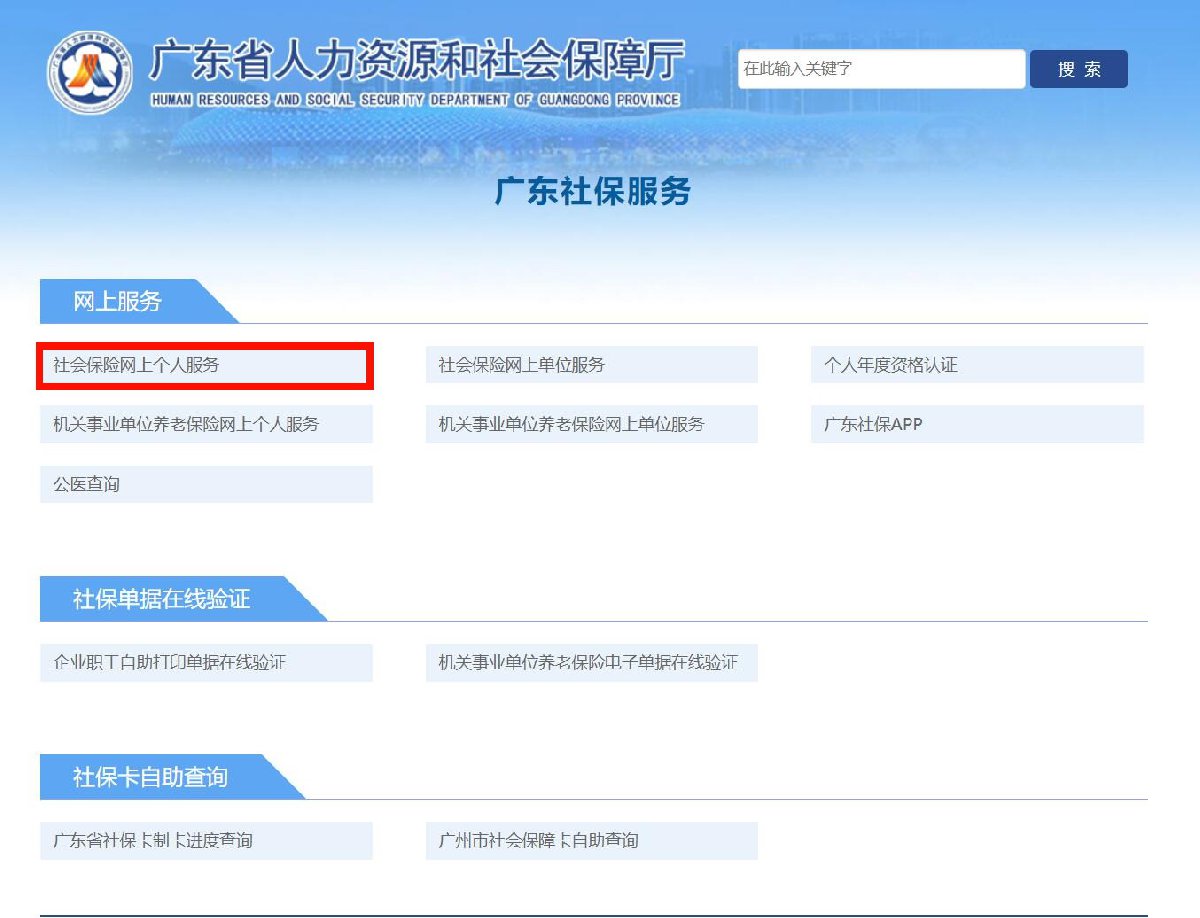This screenshot has width=1200, height=918.
Task: Click the 公医查询 link
Action: pos(206,484)
